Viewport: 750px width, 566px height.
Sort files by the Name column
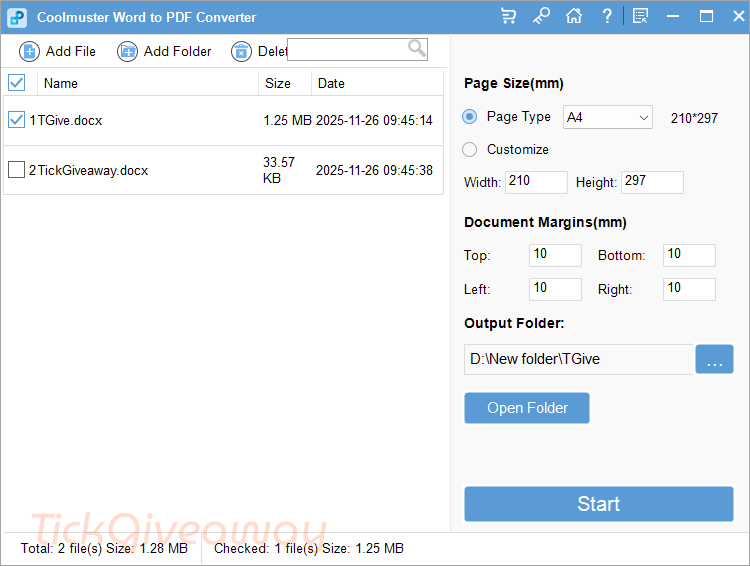[x=61, y=83]
